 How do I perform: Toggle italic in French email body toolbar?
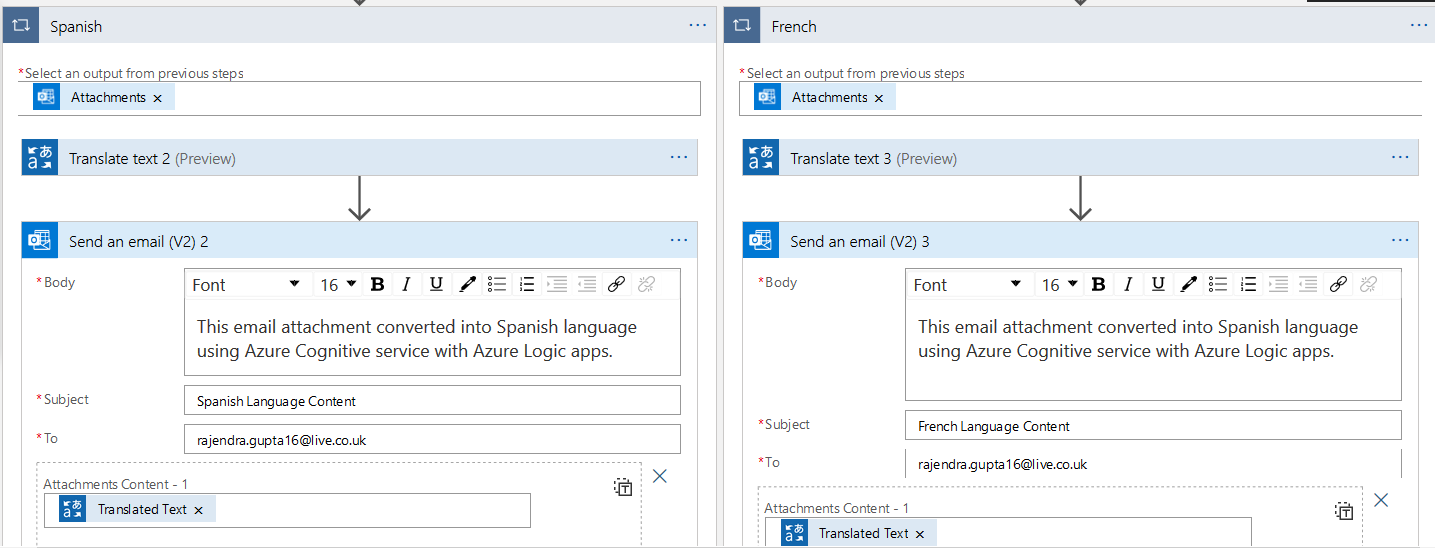pyautogui.click(x=1127, y=285)
